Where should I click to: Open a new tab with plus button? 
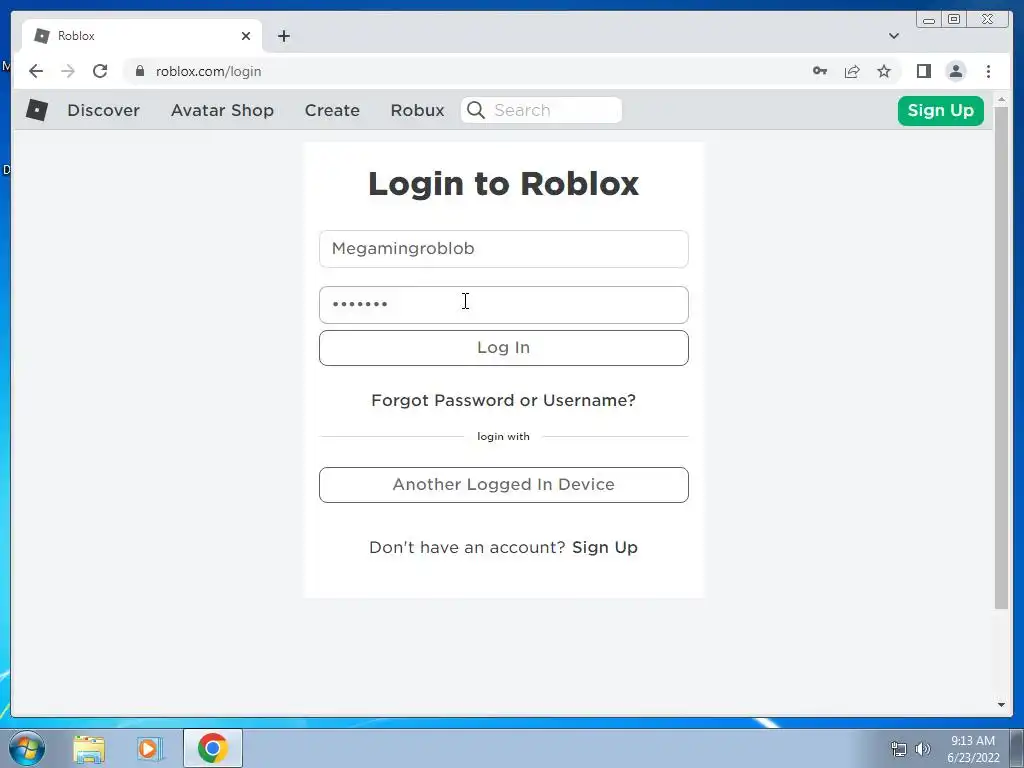pos(283,36)
